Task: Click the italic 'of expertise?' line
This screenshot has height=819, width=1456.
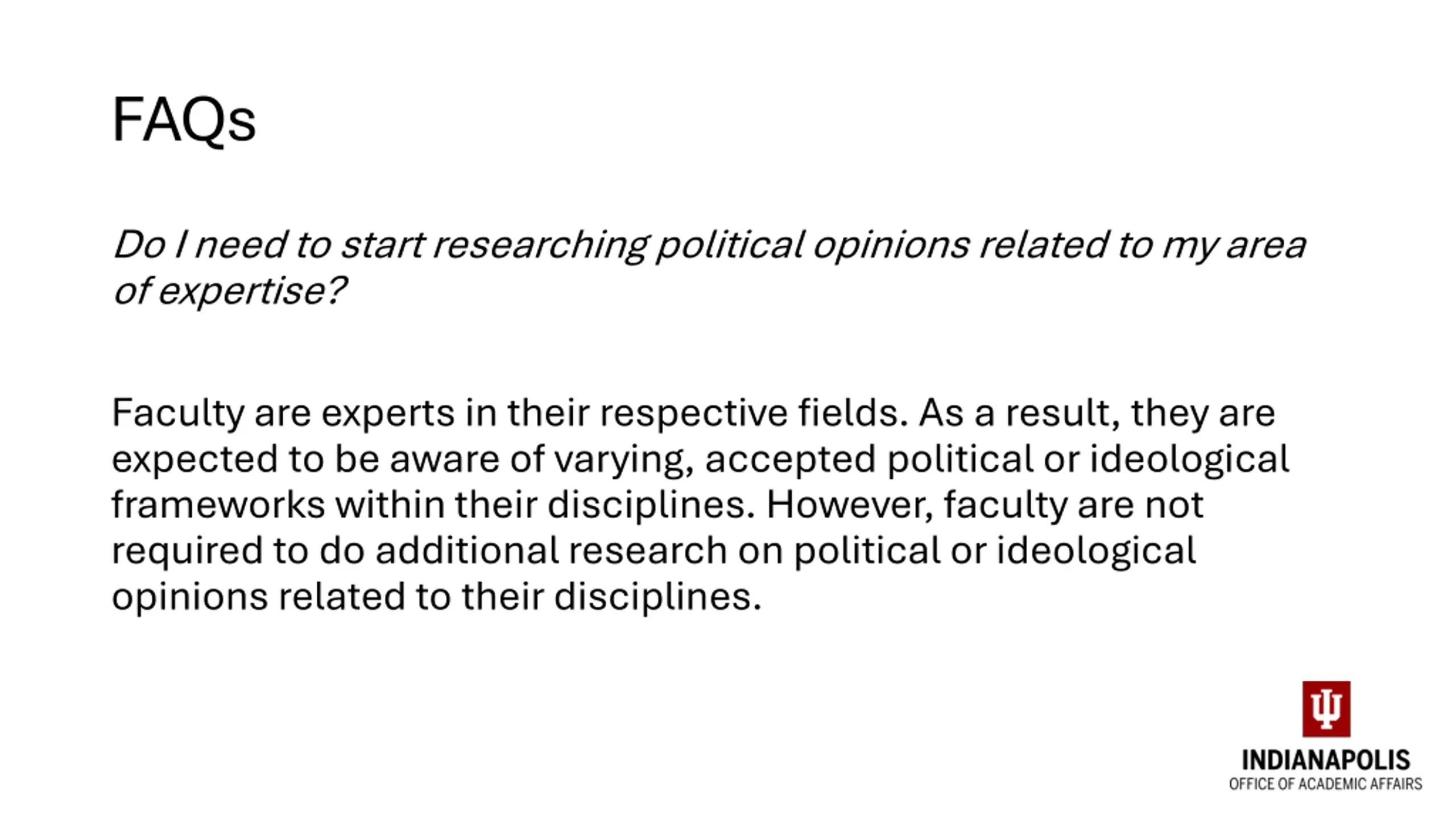Action: coord(229,291)
